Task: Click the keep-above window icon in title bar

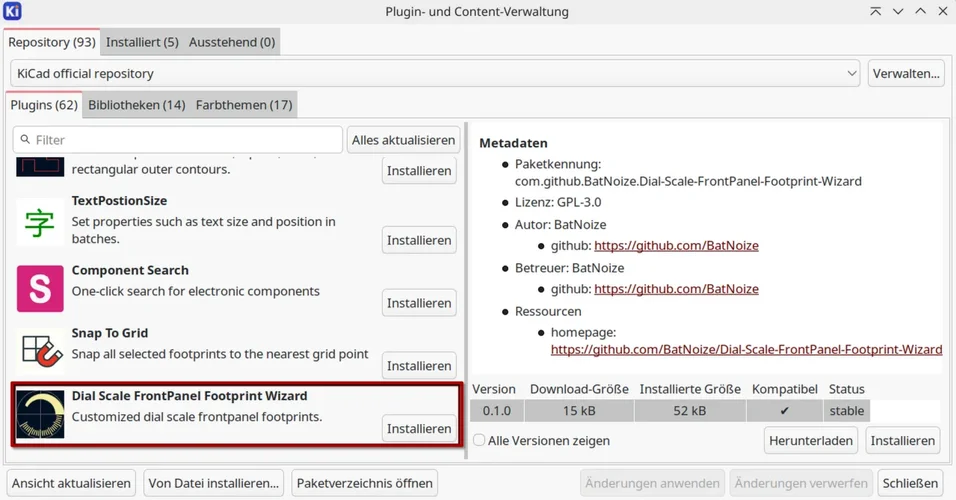Action: pos(876,12)
